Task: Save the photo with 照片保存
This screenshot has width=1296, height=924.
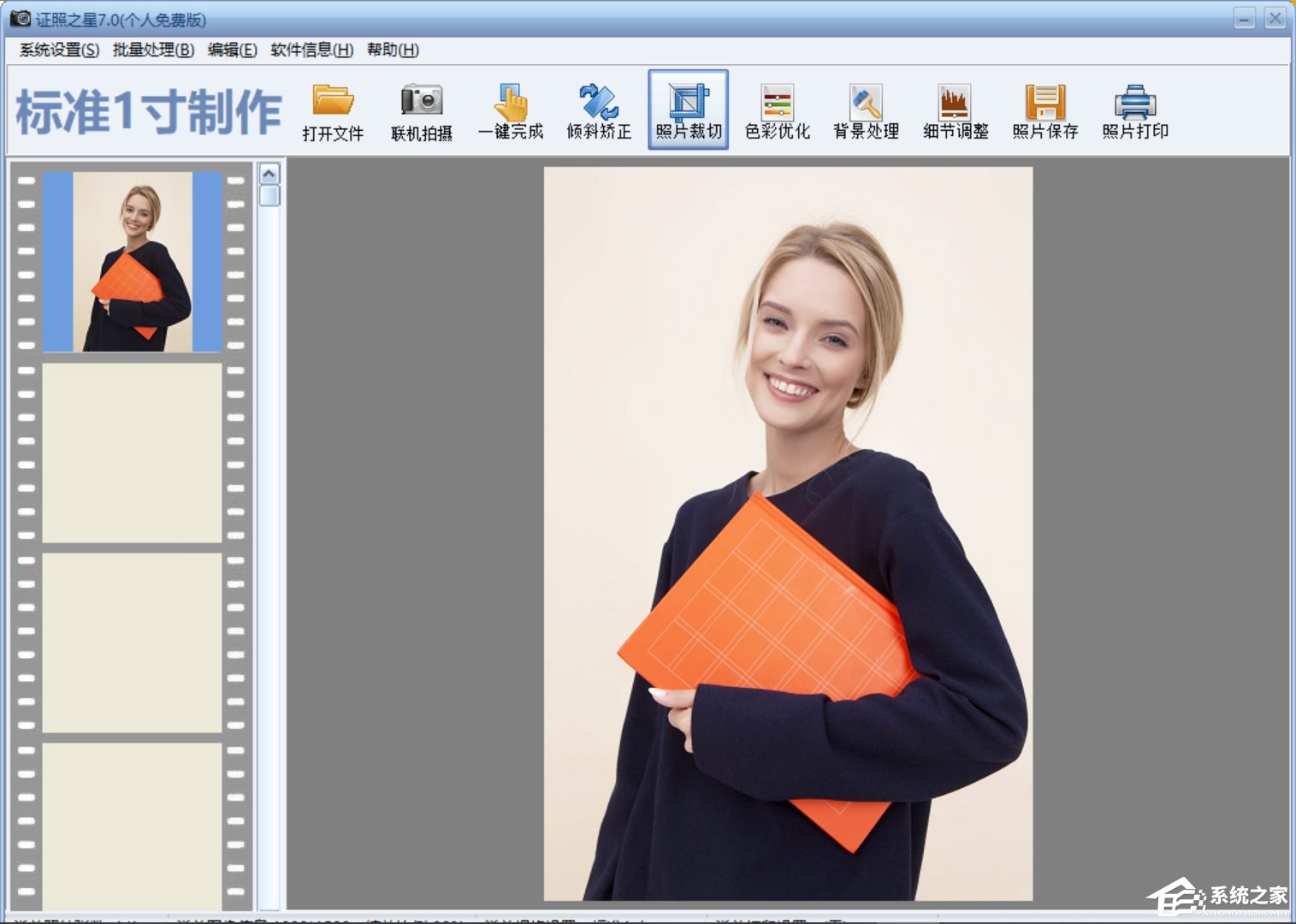Action: 1045,111
